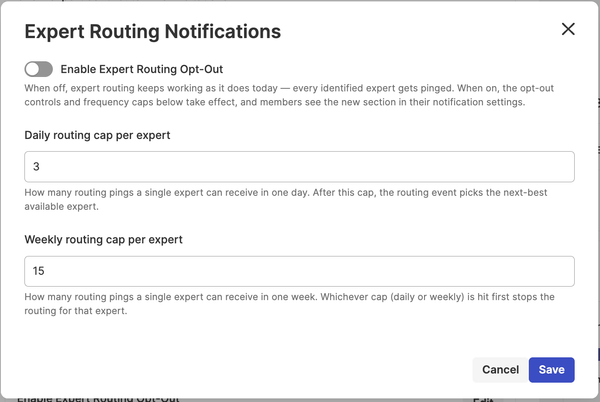Click empty area of the weekly cap field
Screen dimensions: 600x402
pyautogui.click(x=306, y=271)
